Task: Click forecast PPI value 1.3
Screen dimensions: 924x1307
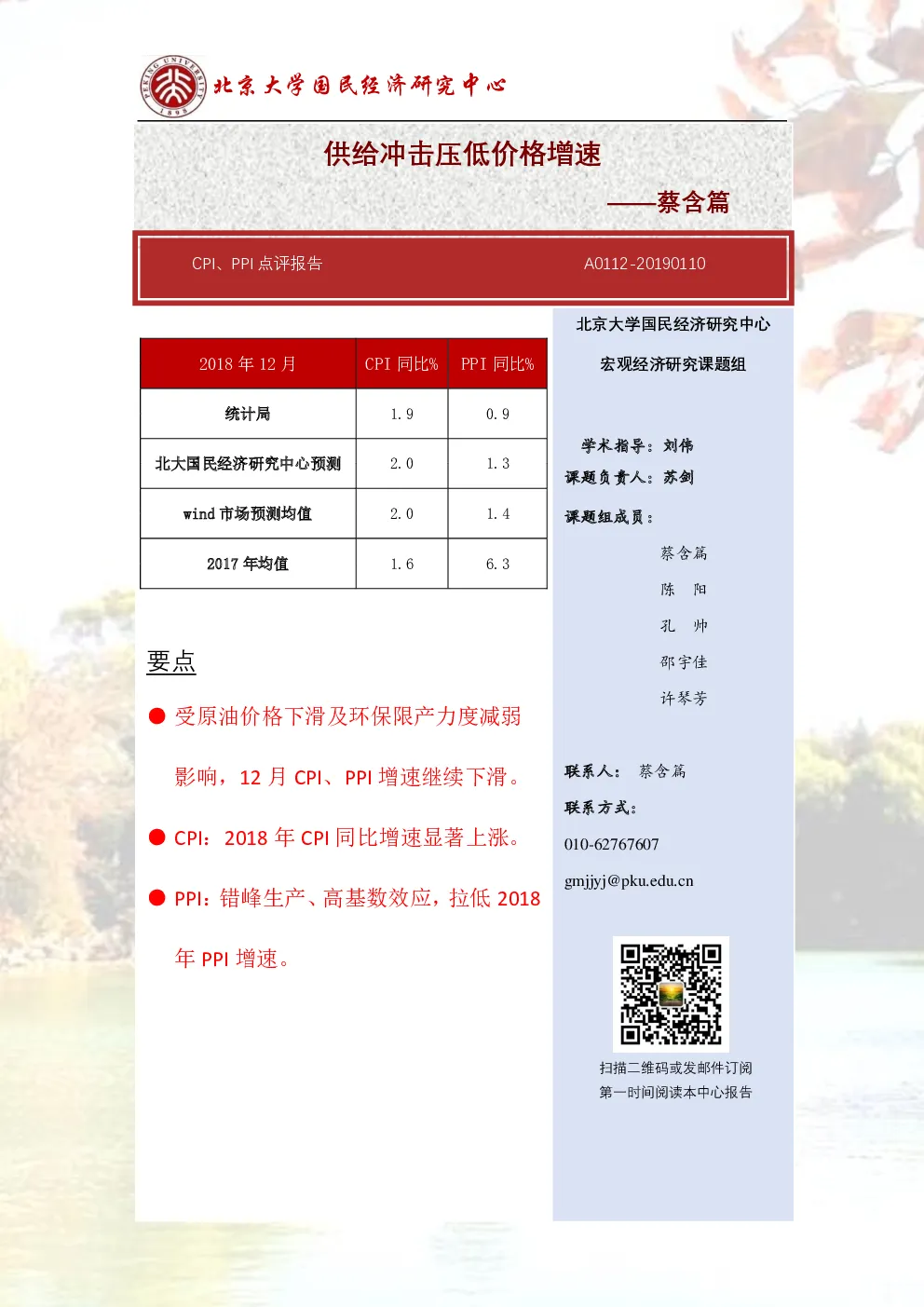Action: point(497,463)
